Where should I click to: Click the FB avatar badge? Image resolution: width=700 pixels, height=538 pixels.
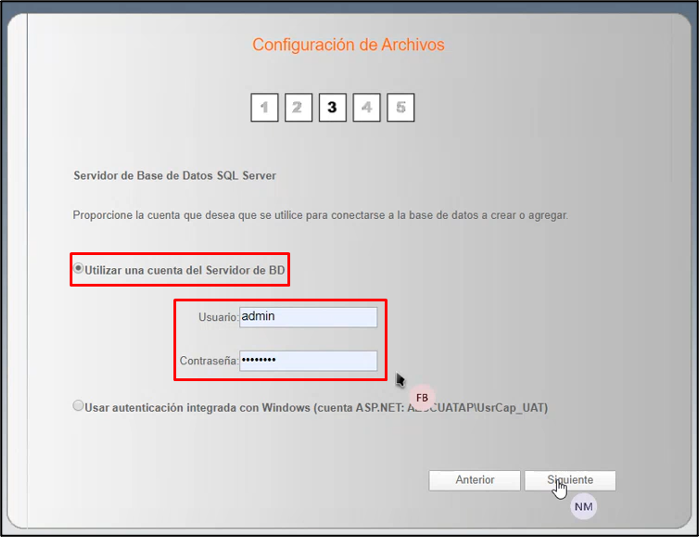(x=422, y=397)
